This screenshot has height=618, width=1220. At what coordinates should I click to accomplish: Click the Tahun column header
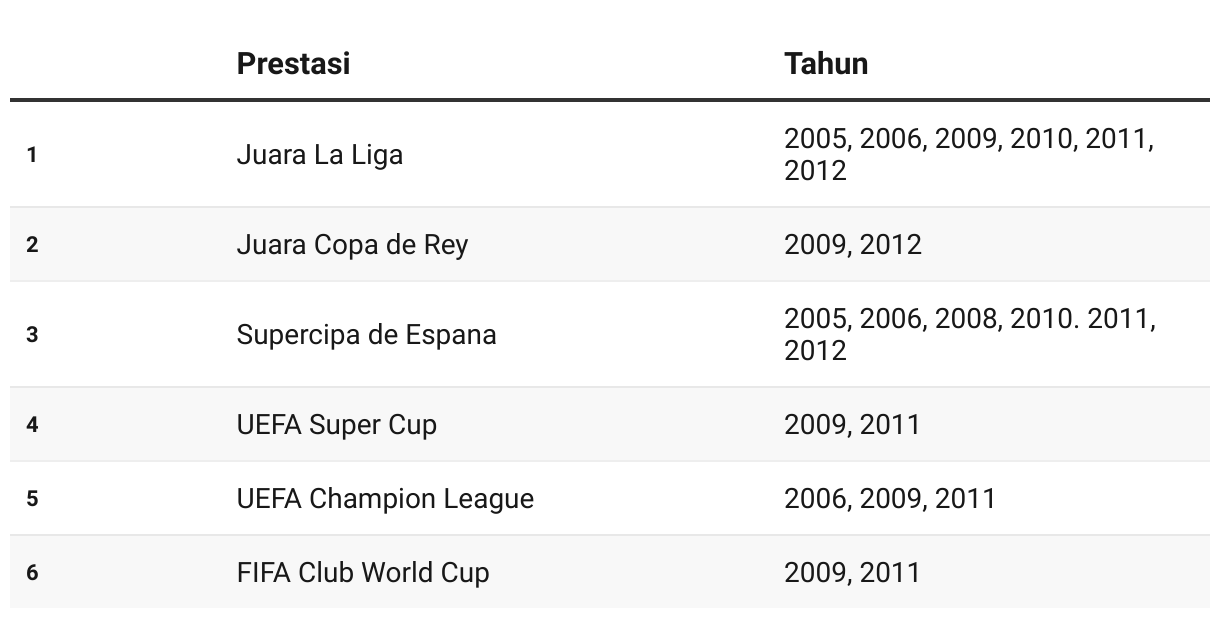pyautogui.click(x=826, y=63)
